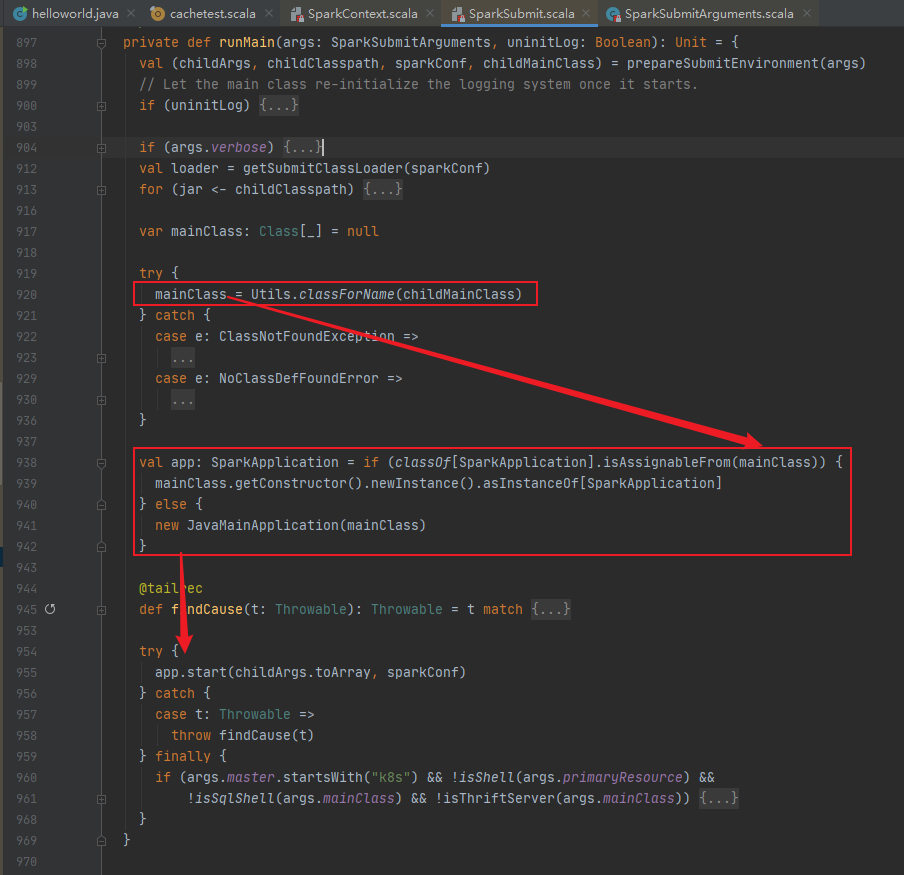Image resolution: width=904 pixels, height=875 pixels.
Task: Expand the {...} placeholder after isThriftServer
Action: (x=718, y=798)
